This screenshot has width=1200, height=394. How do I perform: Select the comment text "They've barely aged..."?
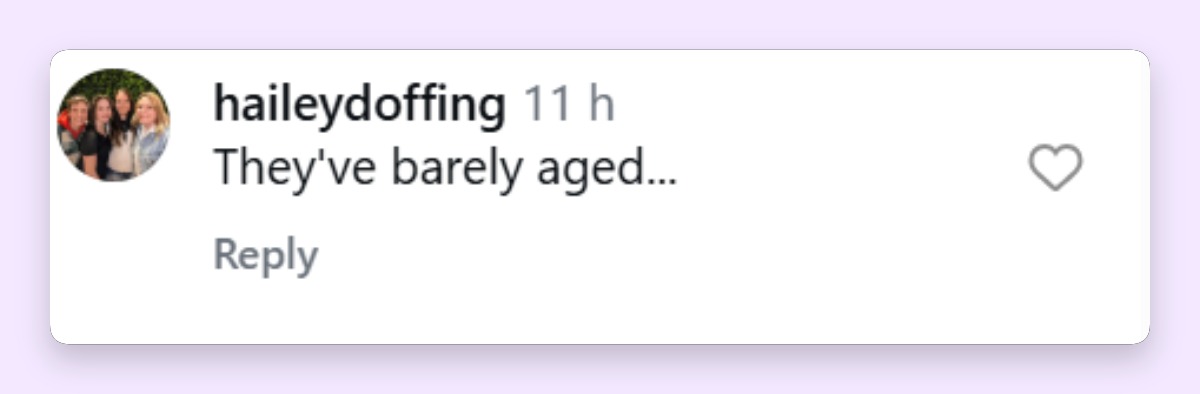446,170
